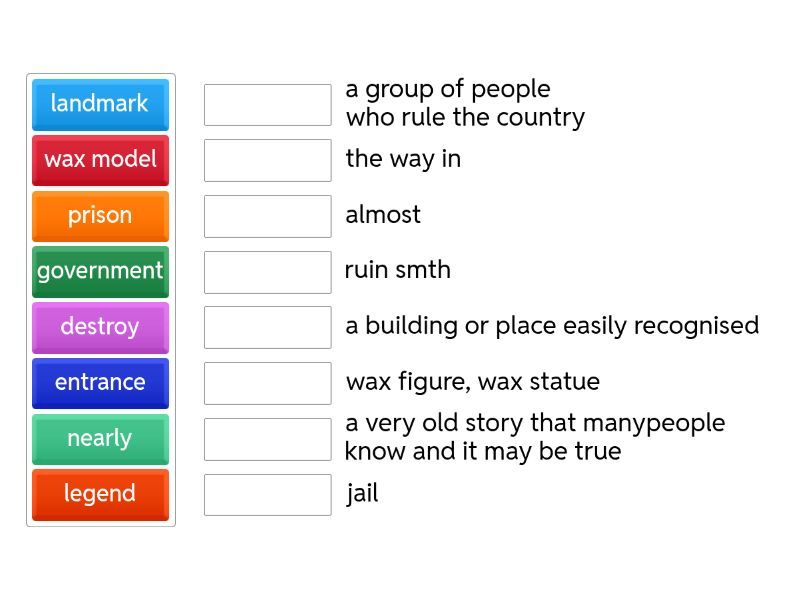Click the blank slot beside 'almost'
The height and width of the screenshot is (600, 800).
[267, 216]
